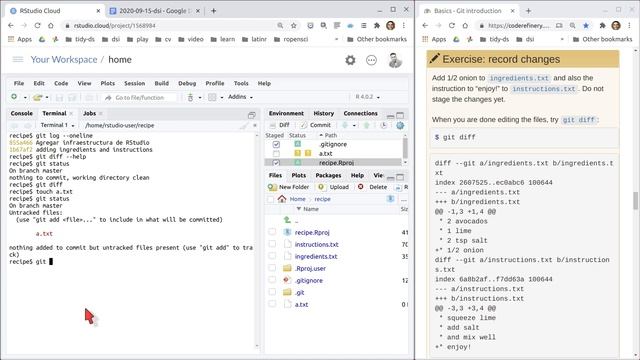640x360 pixels.
Task: Expand the Git pull options dropdown arrow
Action: click(354, 126)
